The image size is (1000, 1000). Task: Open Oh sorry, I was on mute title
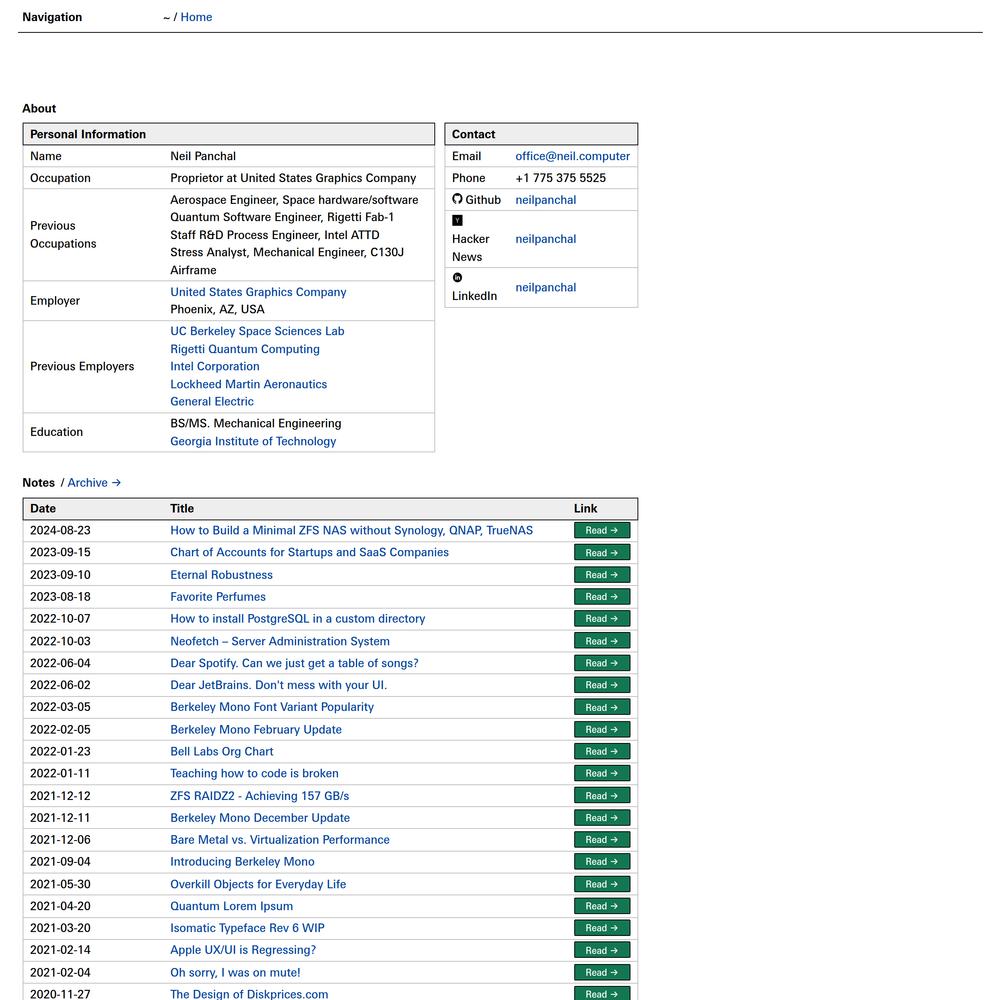point(235,973)
